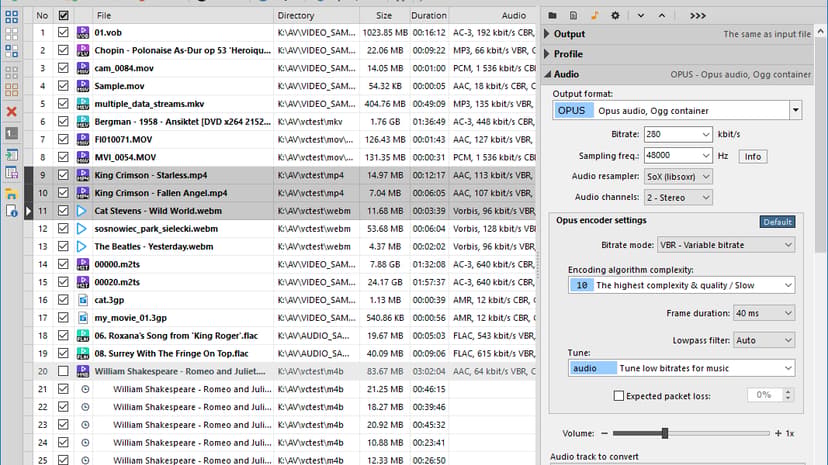Click the Default button in Opus encoder settings
The width and height of the screenshot is (828, 465).
[777, 222]
